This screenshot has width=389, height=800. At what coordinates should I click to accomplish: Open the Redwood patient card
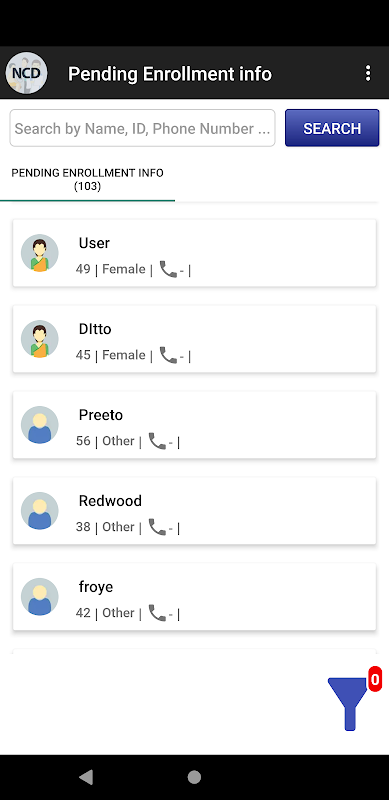coord(194,511)
